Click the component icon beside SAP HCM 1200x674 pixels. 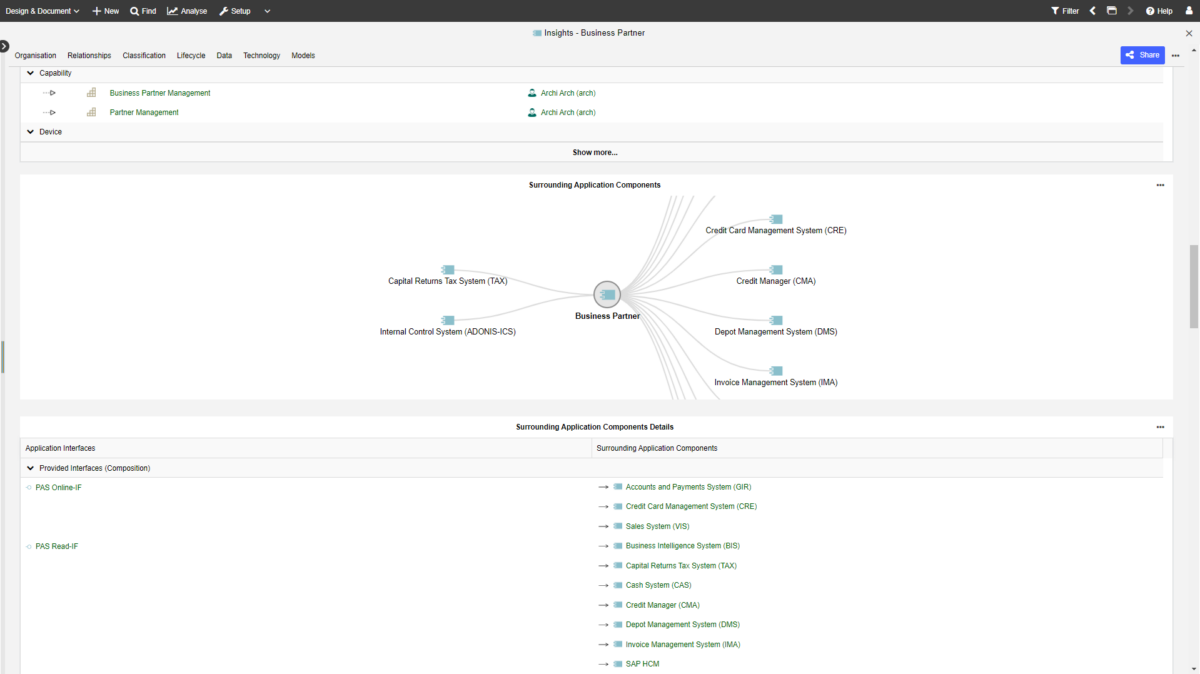click(x=617, y=663)
